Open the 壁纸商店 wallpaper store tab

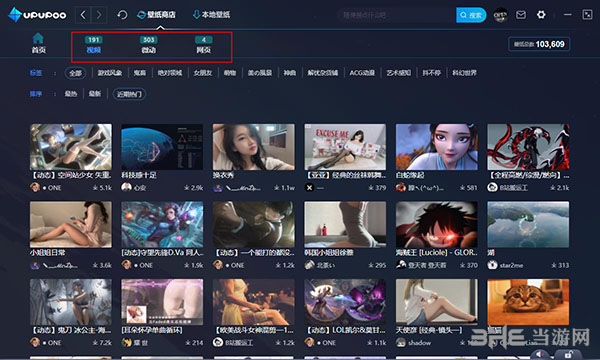pyautogui.click(x=156, y=15)
